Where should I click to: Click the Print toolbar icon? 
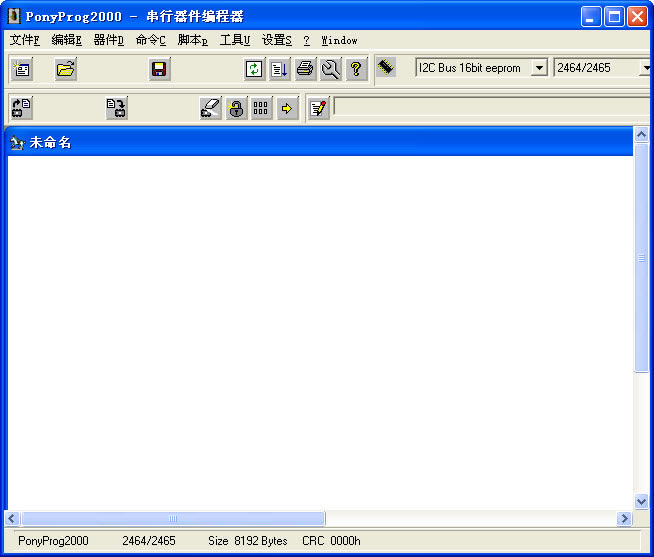click(305, 69)
